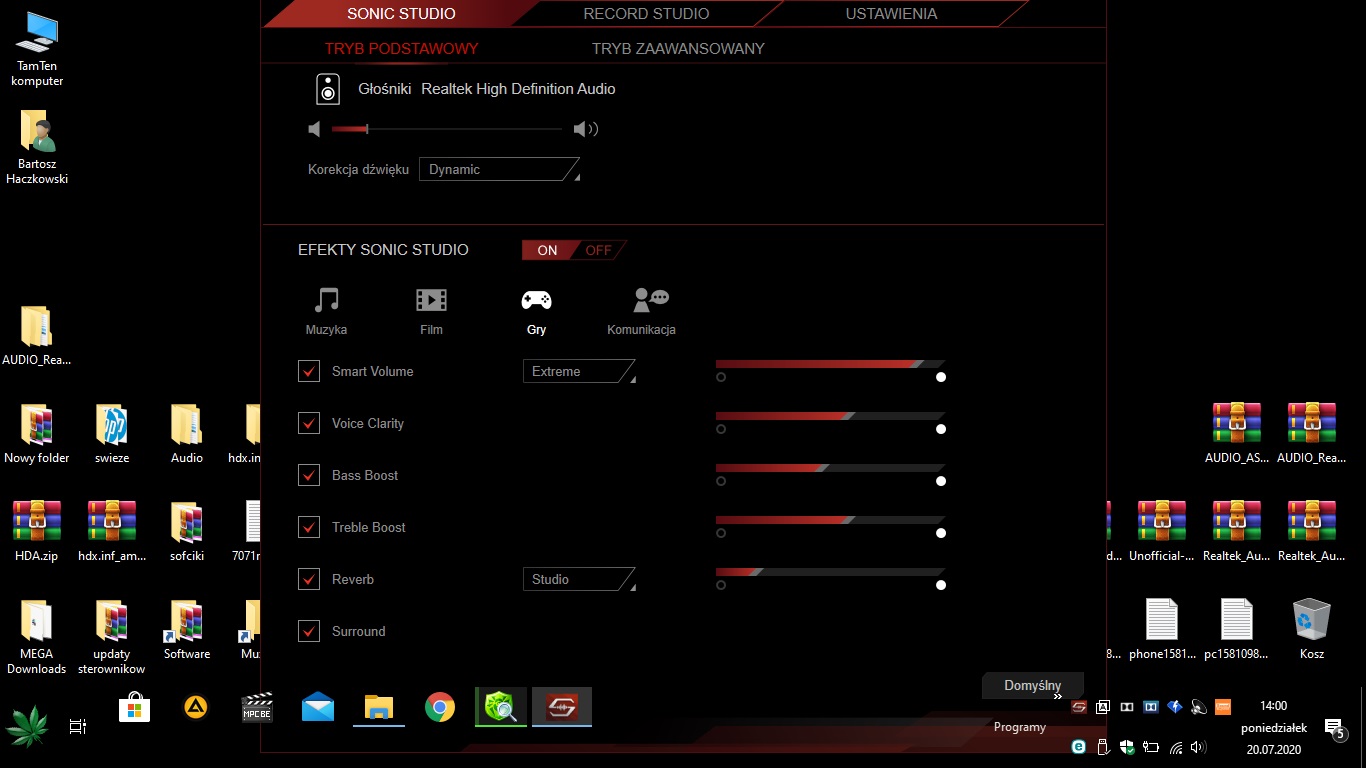
Task: Open the notification center icon
Action: pyautogui.click(x=1336, y=731)
